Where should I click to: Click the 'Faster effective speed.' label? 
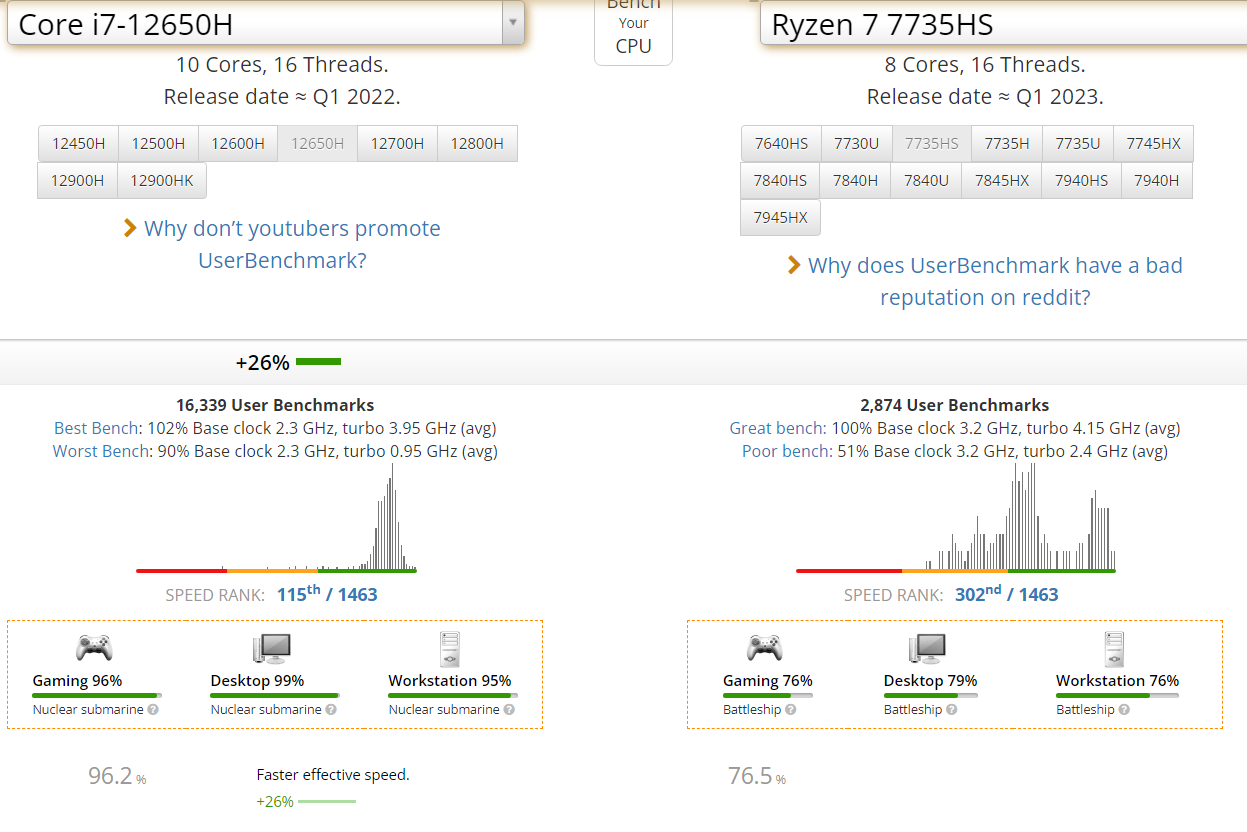click(333, 774)
